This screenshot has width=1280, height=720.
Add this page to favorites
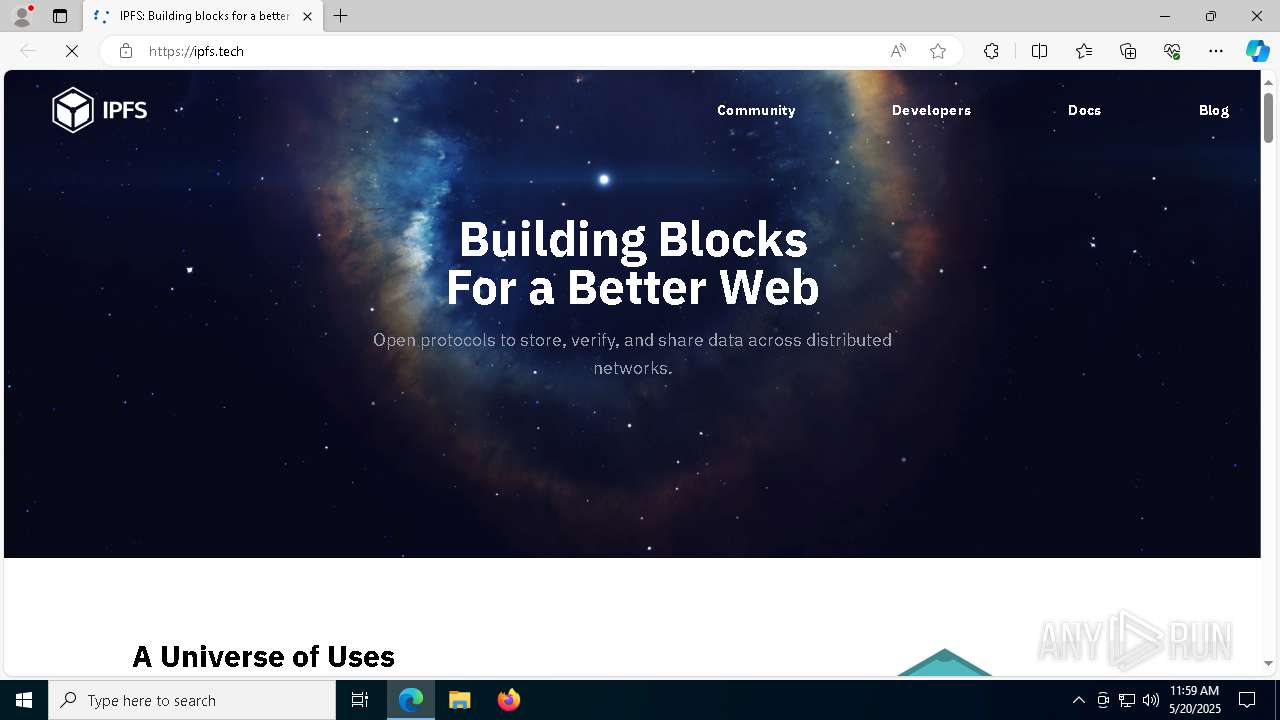tap(938, 51)
